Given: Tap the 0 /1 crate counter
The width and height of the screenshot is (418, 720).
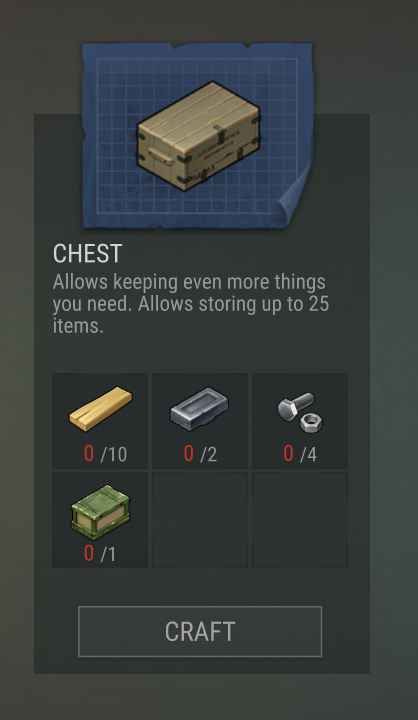Looking at the screenshot, I should point(100,554).
